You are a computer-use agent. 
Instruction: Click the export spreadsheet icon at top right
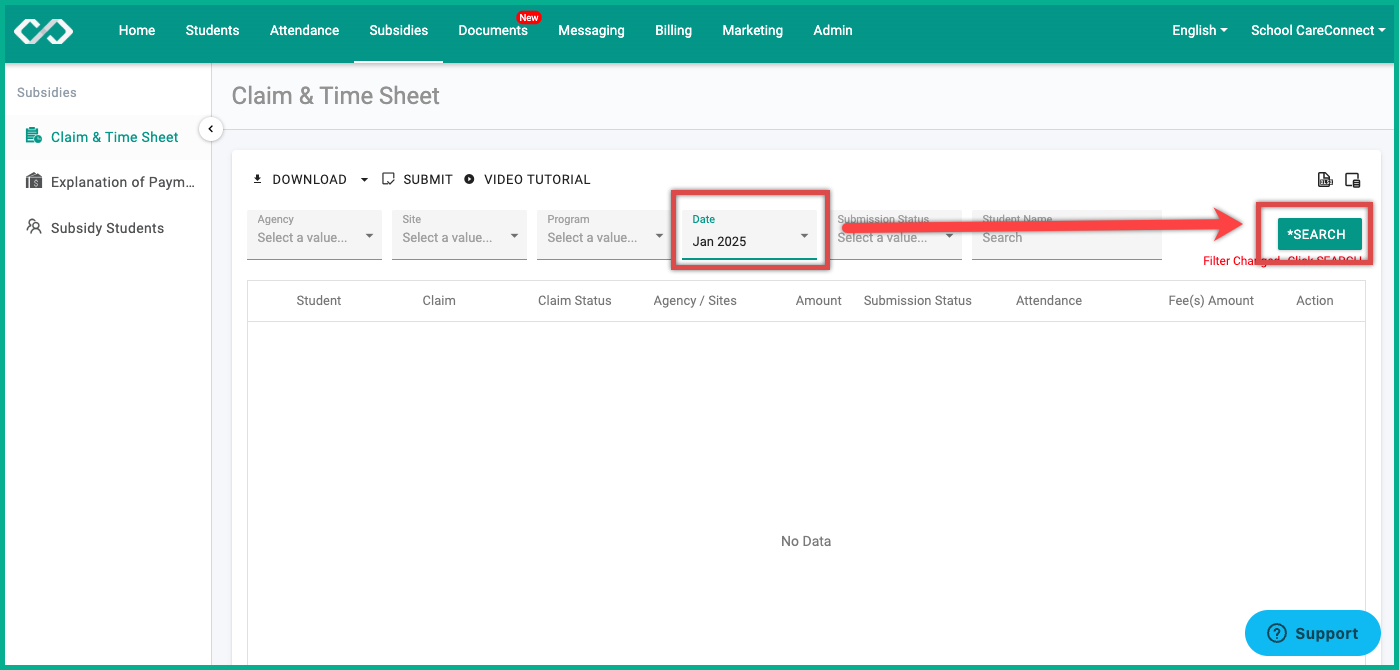(x=1325, y=180)
